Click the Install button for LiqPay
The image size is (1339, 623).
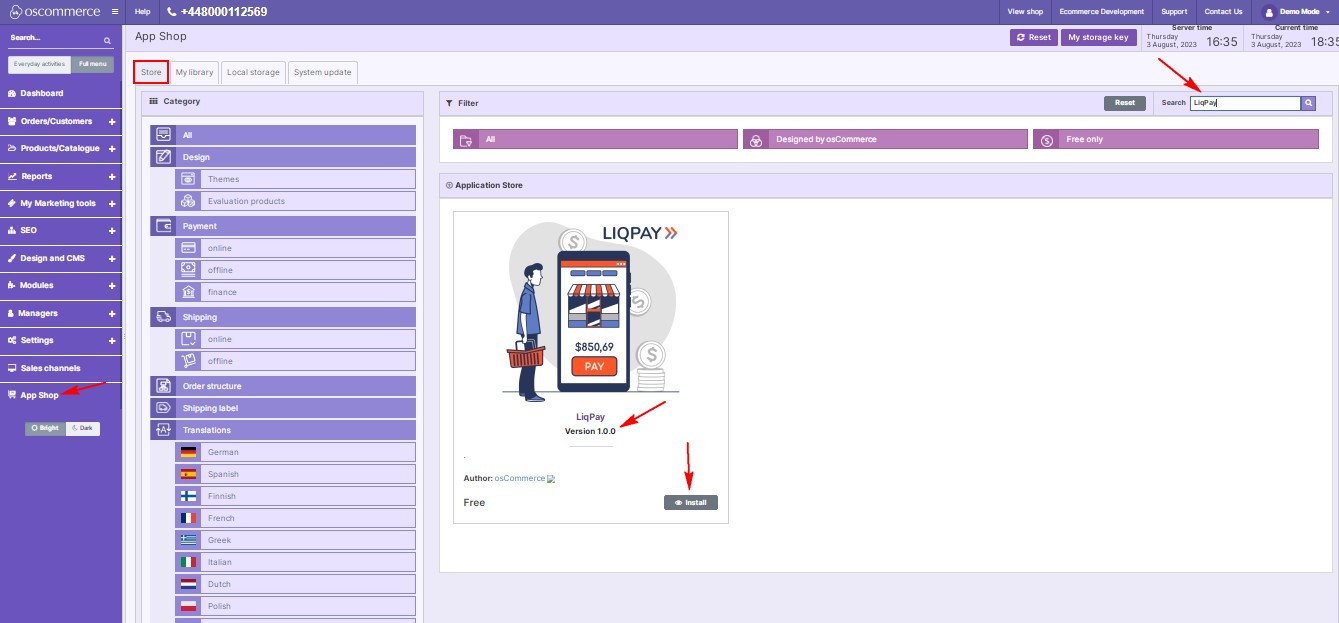pos(691,502)
